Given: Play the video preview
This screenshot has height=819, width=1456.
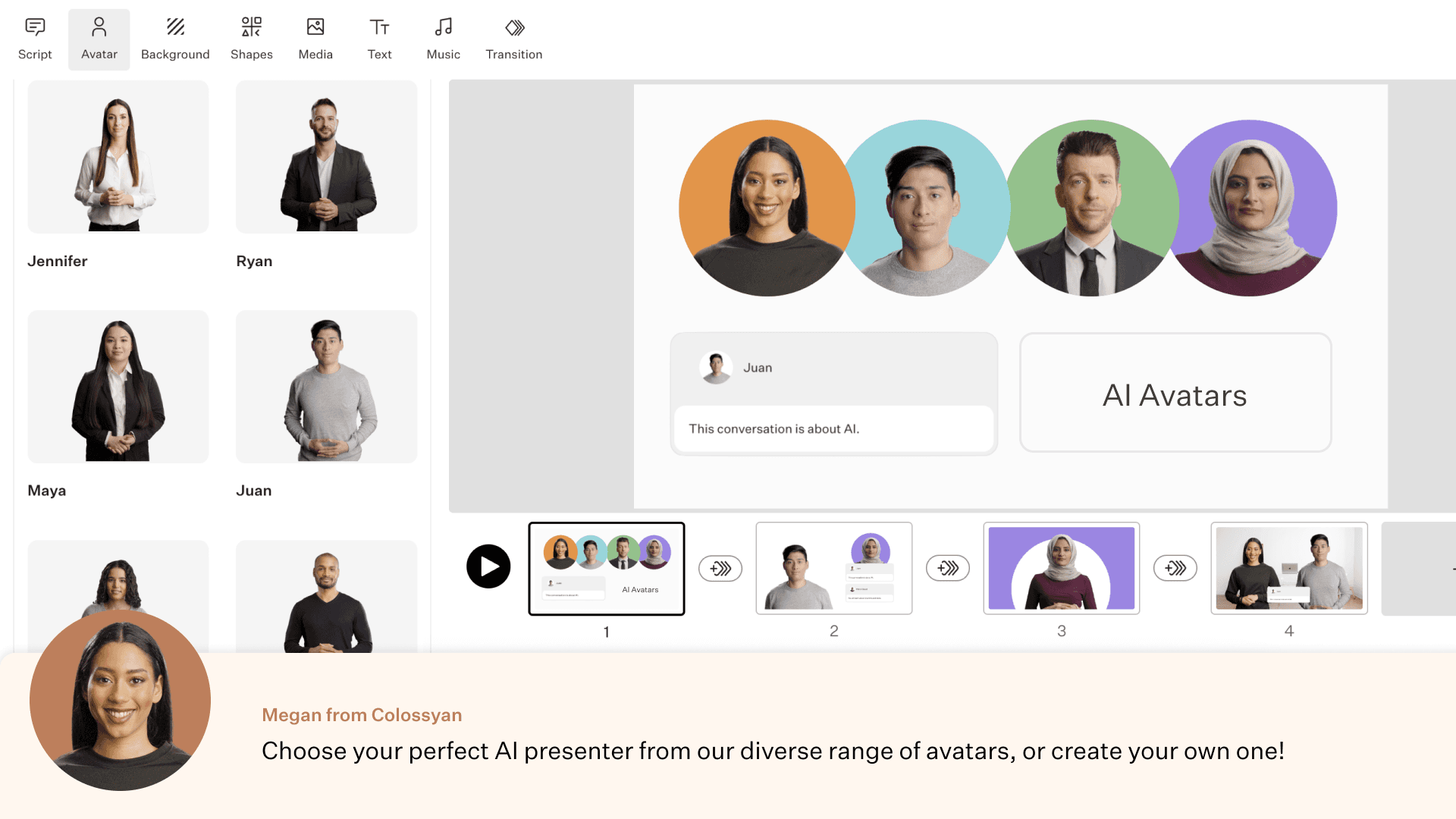Looking at the screenshot, I should click(x=488, y=566).
